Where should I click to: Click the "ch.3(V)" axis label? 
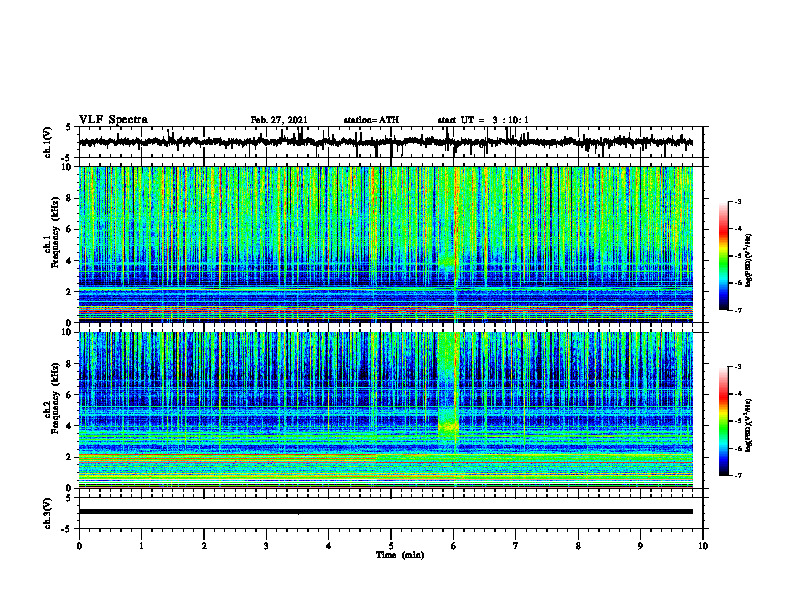(48, 513)
